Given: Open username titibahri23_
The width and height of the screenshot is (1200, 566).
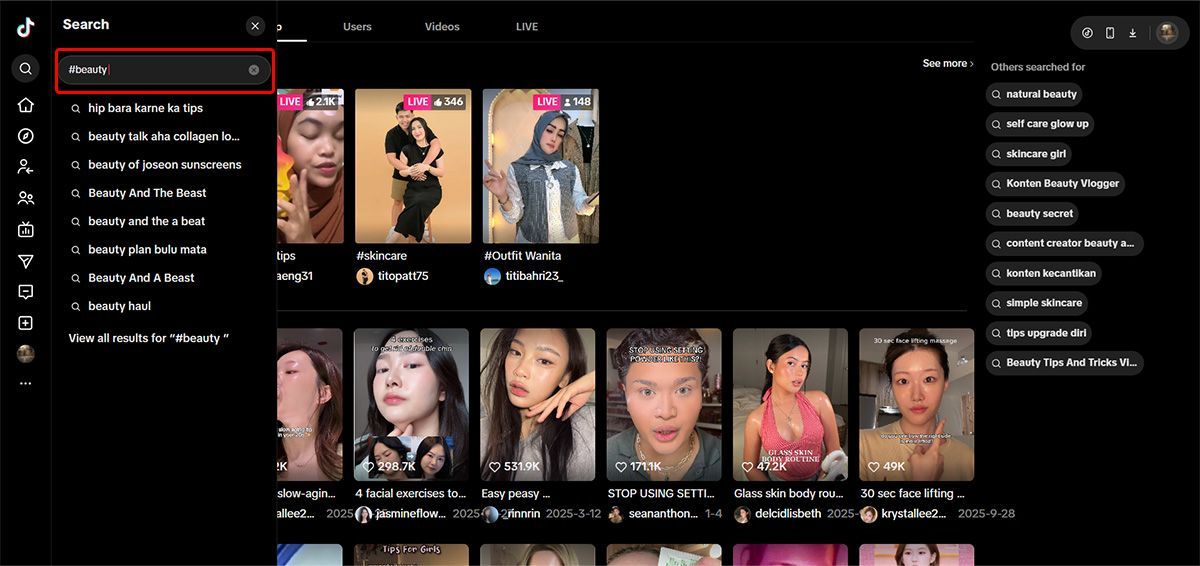Looking at the screenshot, I should pyautogui.click(x=535, y=276).
